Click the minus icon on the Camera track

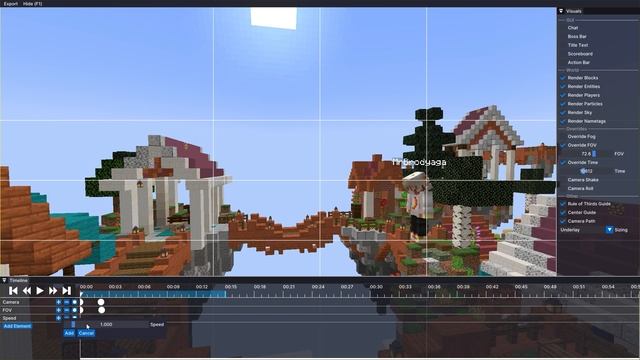(67, 302)
